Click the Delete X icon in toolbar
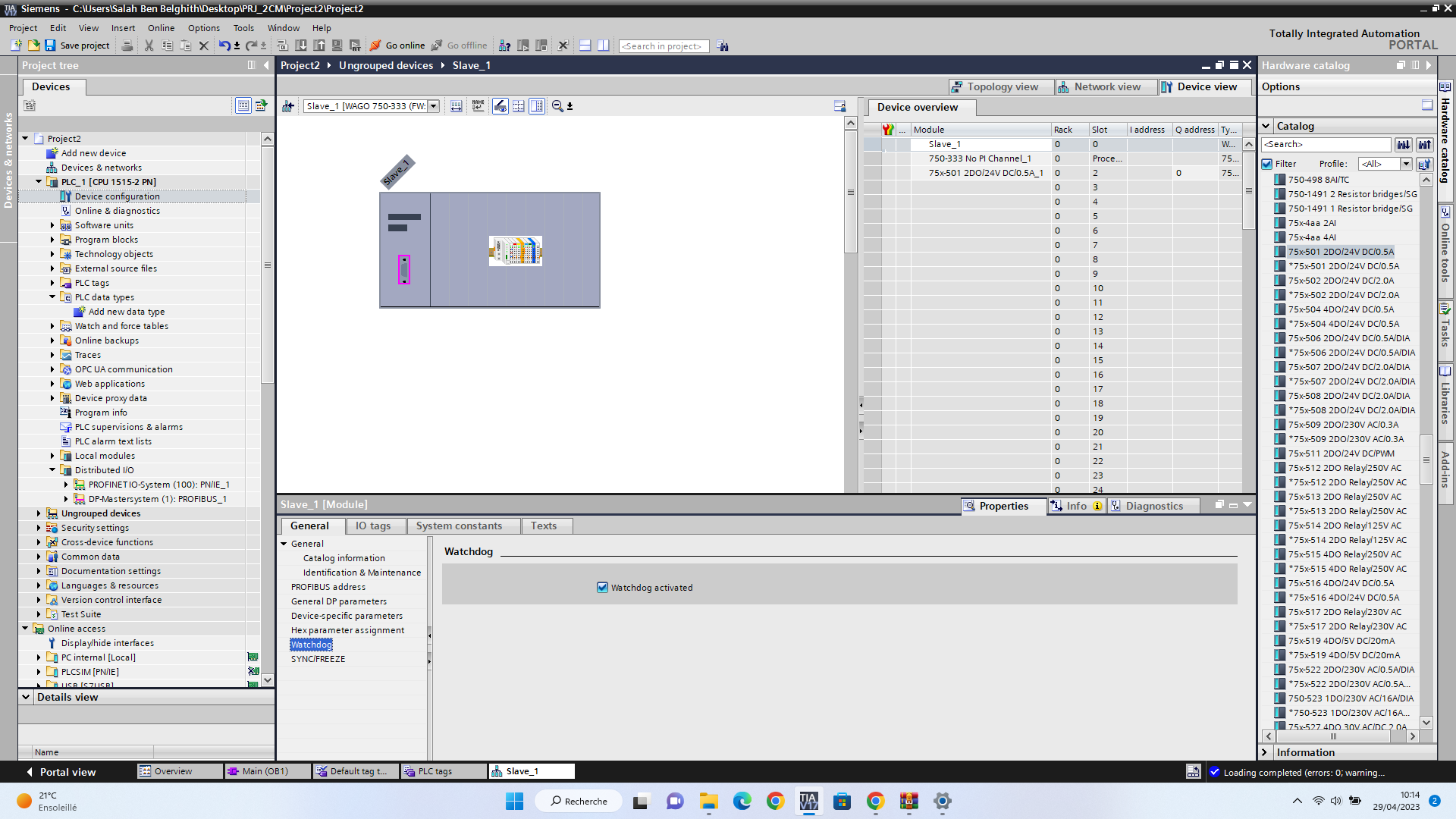 [x=203, y=45]
